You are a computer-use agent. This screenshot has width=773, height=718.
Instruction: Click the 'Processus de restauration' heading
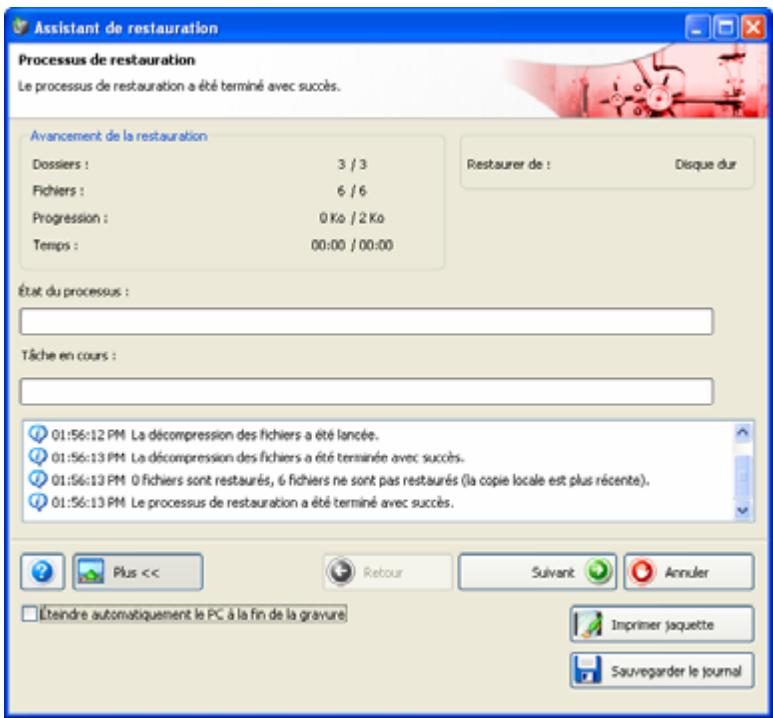tap(107, 60)
